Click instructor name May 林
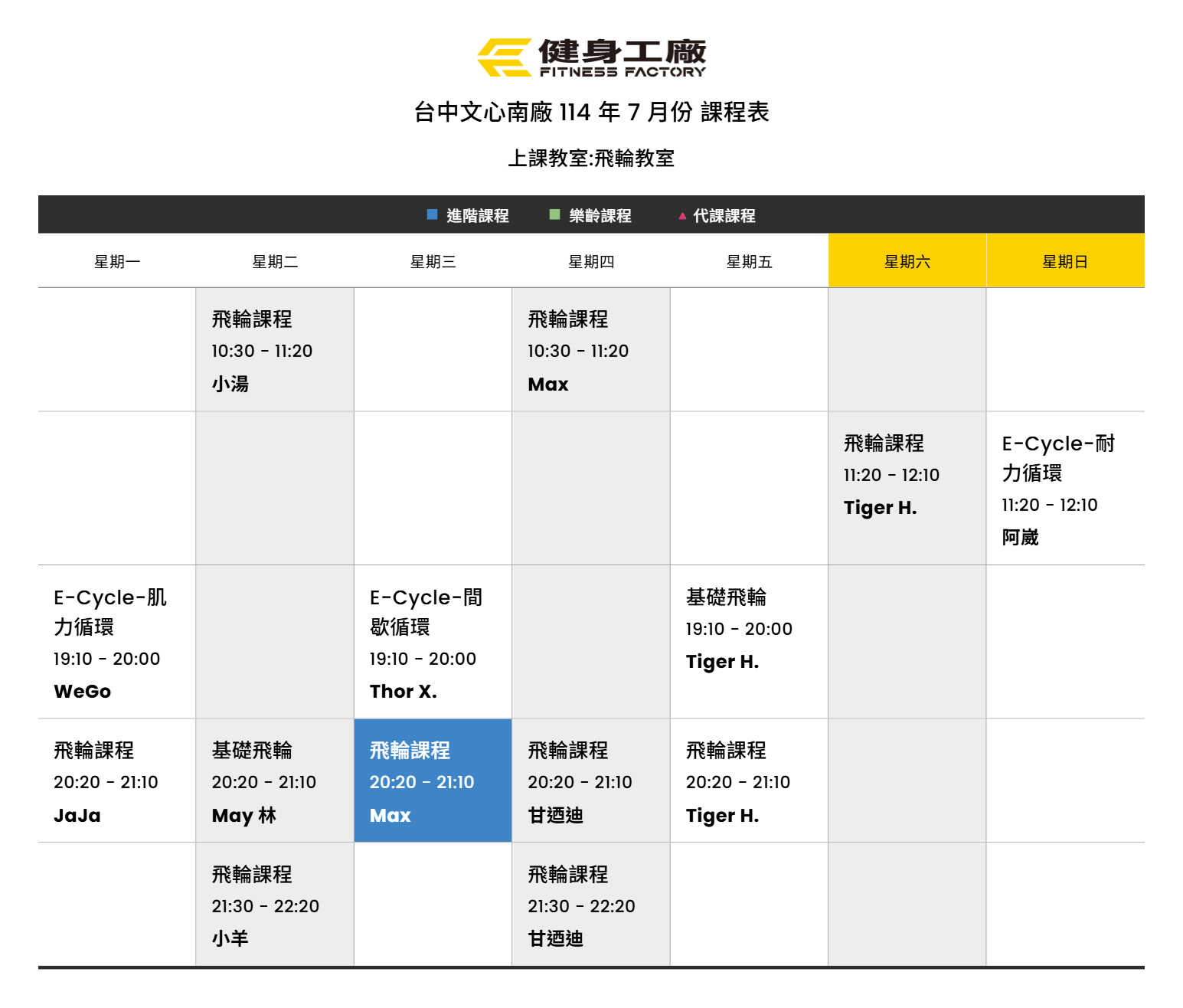 tap(244, 815)
